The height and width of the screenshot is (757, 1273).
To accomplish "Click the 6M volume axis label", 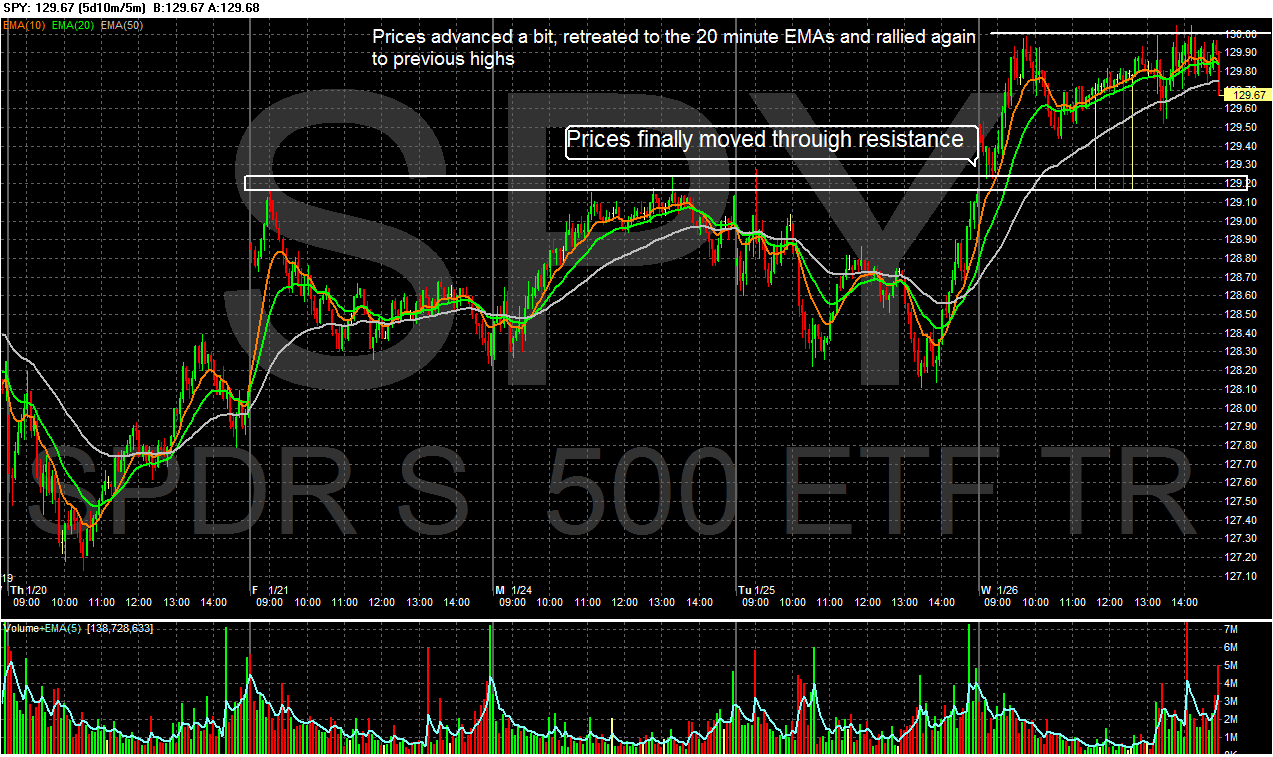I will [x=1232, y=647].
